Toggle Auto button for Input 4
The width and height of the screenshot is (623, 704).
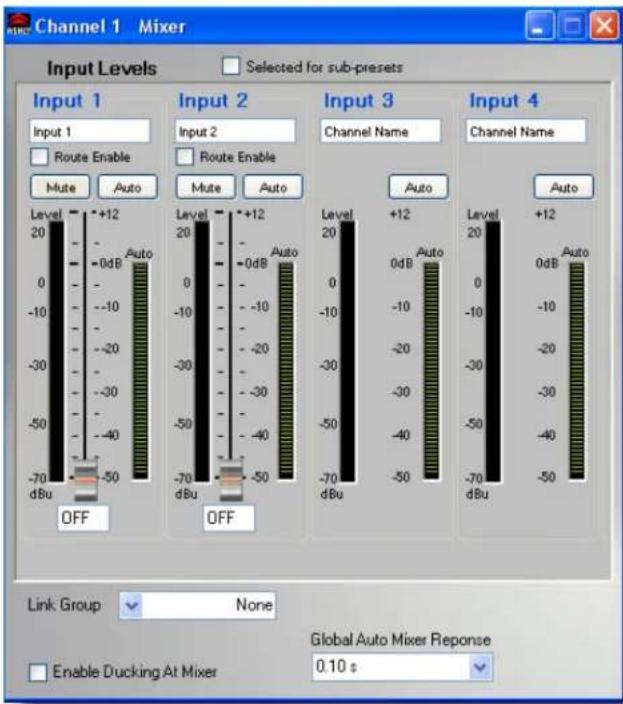[564, 187]
